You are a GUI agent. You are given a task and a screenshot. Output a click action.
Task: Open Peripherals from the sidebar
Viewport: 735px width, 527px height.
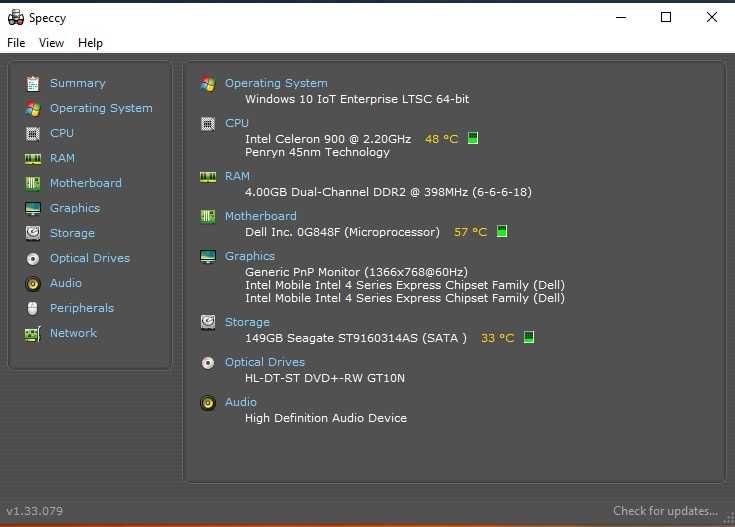pyautogui.click(x=82, y=308)
